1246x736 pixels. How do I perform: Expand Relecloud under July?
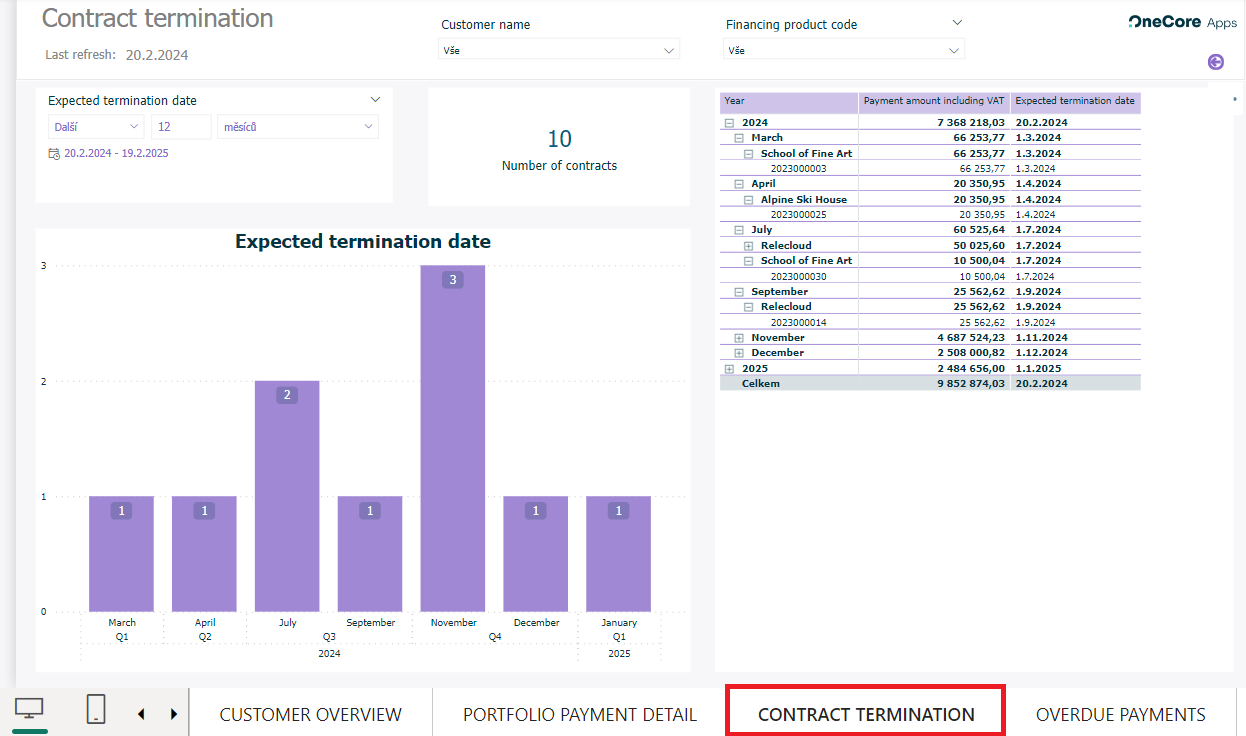pos(748,246)
